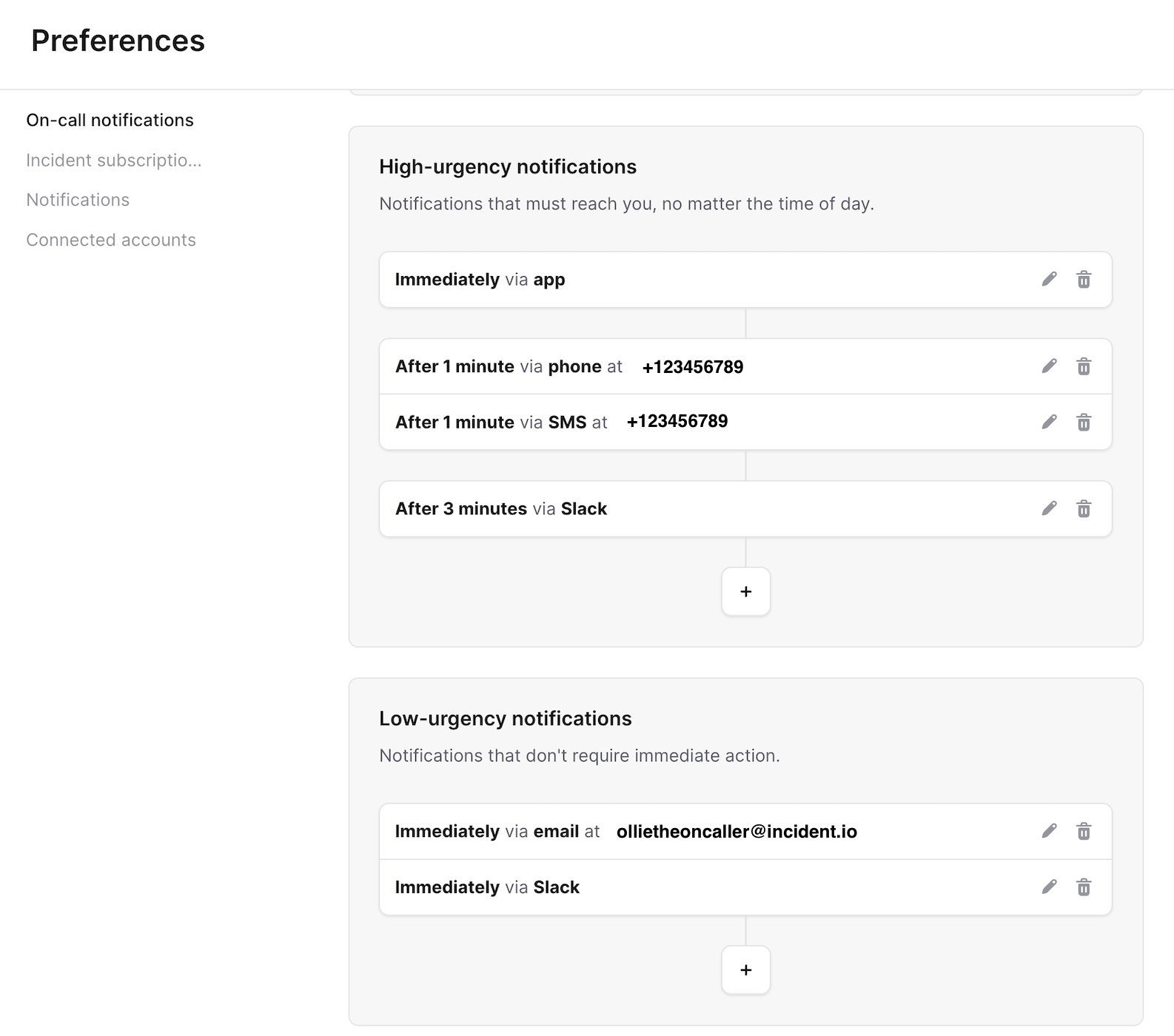Screen dimensions: 1174x1036
Task: Go to Incident subscriptions section
Action: click(113, 160)
